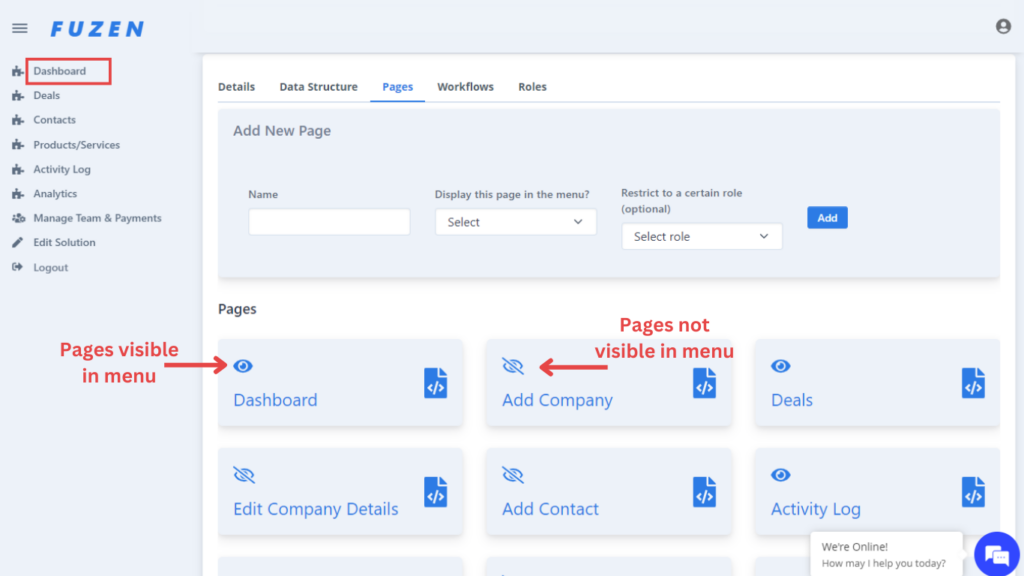Click the blue Add button
Image resolution: width=1024 pixels, height=576 pixels.
click(x=827, y=217)
